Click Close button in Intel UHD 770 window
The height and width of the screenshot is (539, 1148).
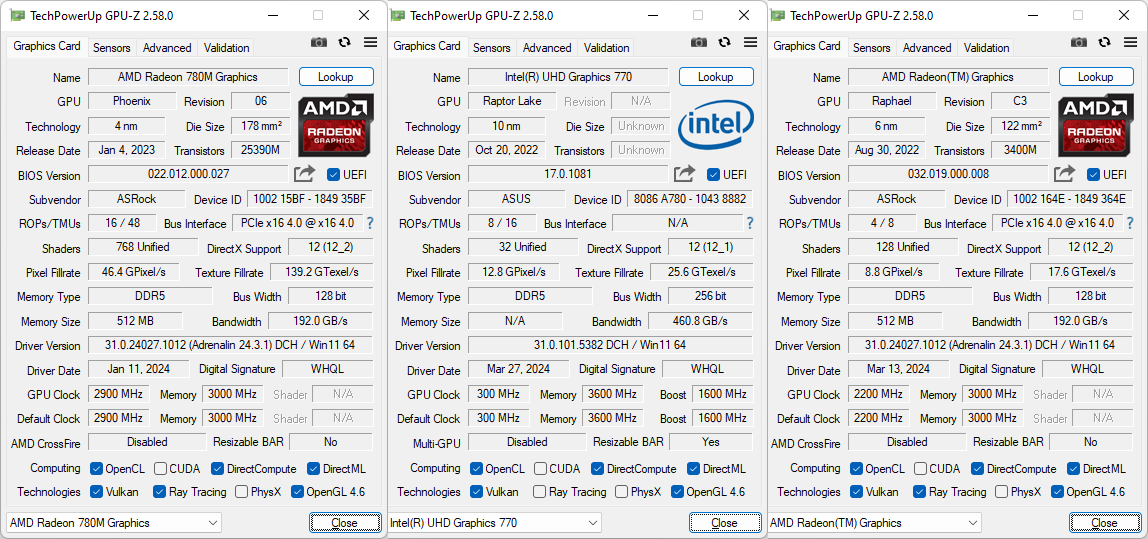pos(724,523)
